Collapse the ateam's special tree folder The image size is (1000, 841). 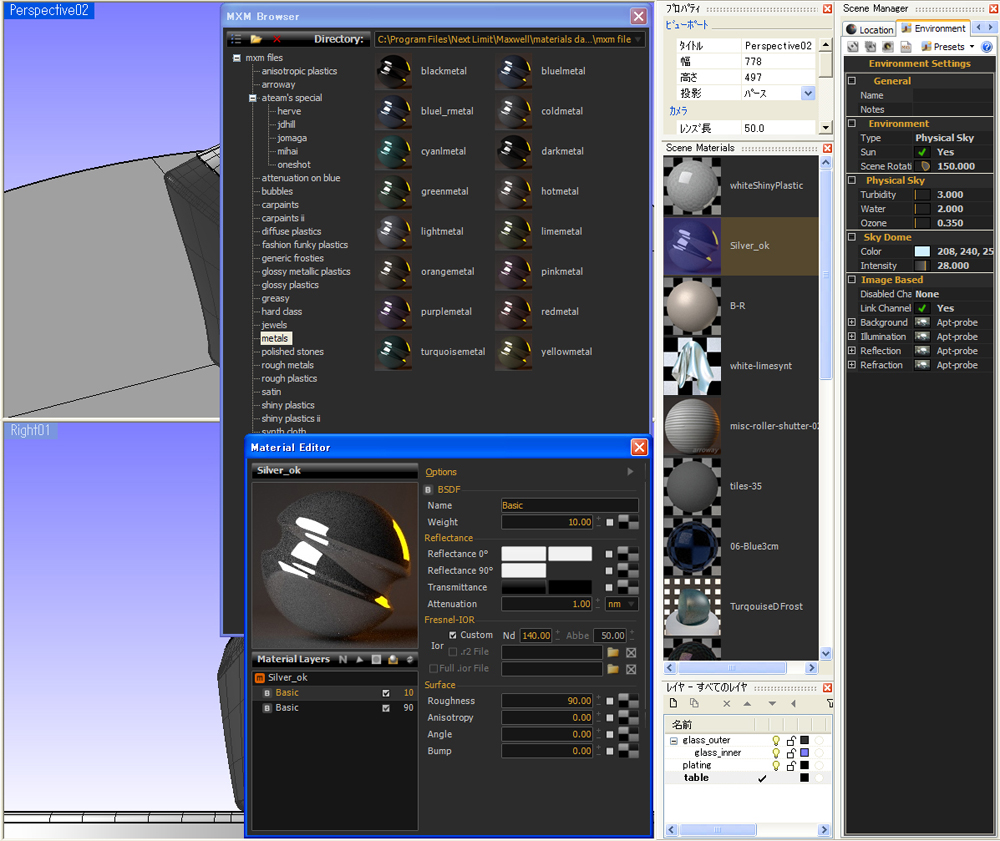click(253, 98)
